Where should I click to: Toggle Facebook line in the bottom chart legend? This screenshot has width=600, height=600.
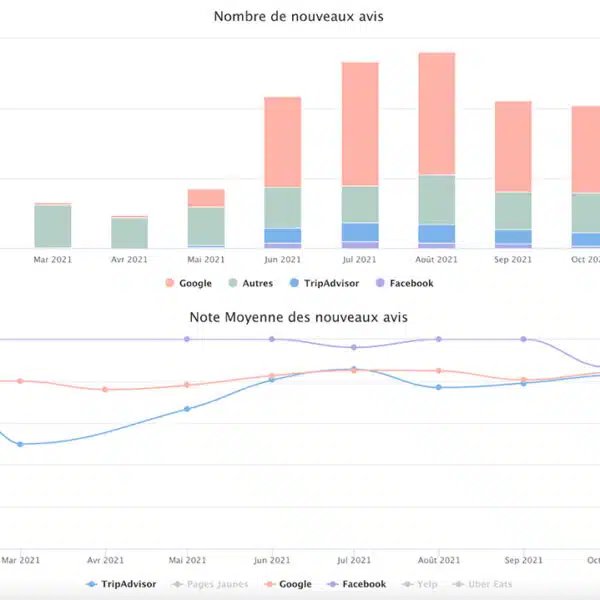pyautogui.click(x=357, y=584)
